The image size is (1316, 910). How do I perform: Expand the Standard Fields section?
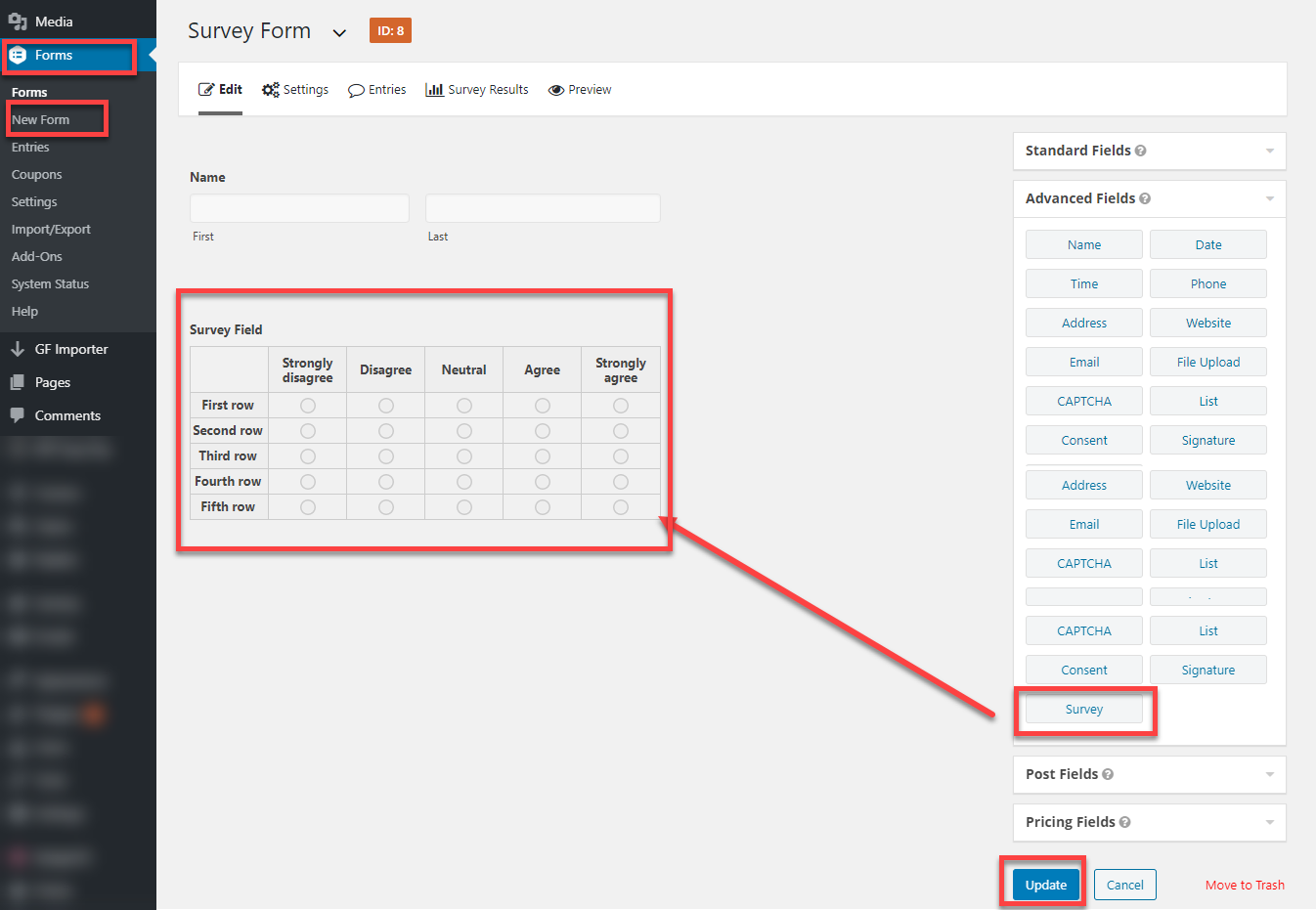pos(1269,151)
